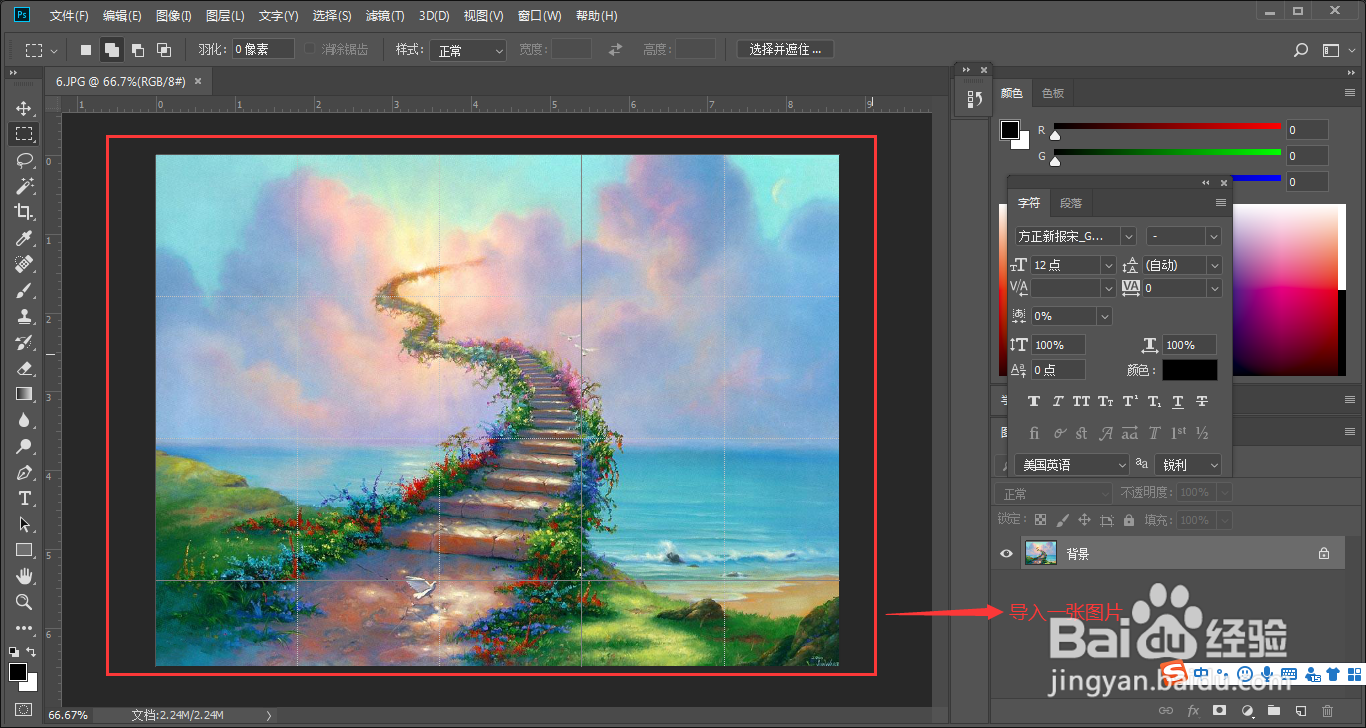Select the Hand tool
1366x728 pixels.
(x=24, y=576)
